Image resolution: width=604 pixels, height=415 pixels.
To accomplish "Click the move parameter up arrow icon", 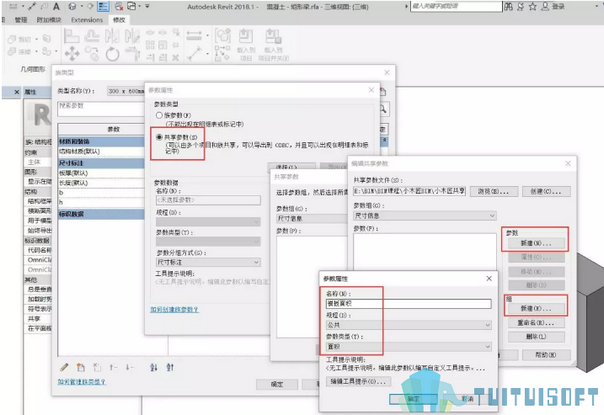I will pos(113,367).
